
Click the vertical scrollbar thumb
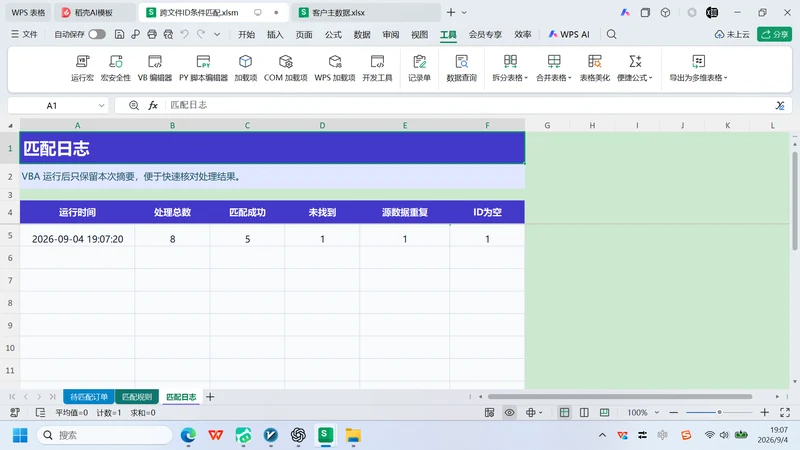(794, 201)
